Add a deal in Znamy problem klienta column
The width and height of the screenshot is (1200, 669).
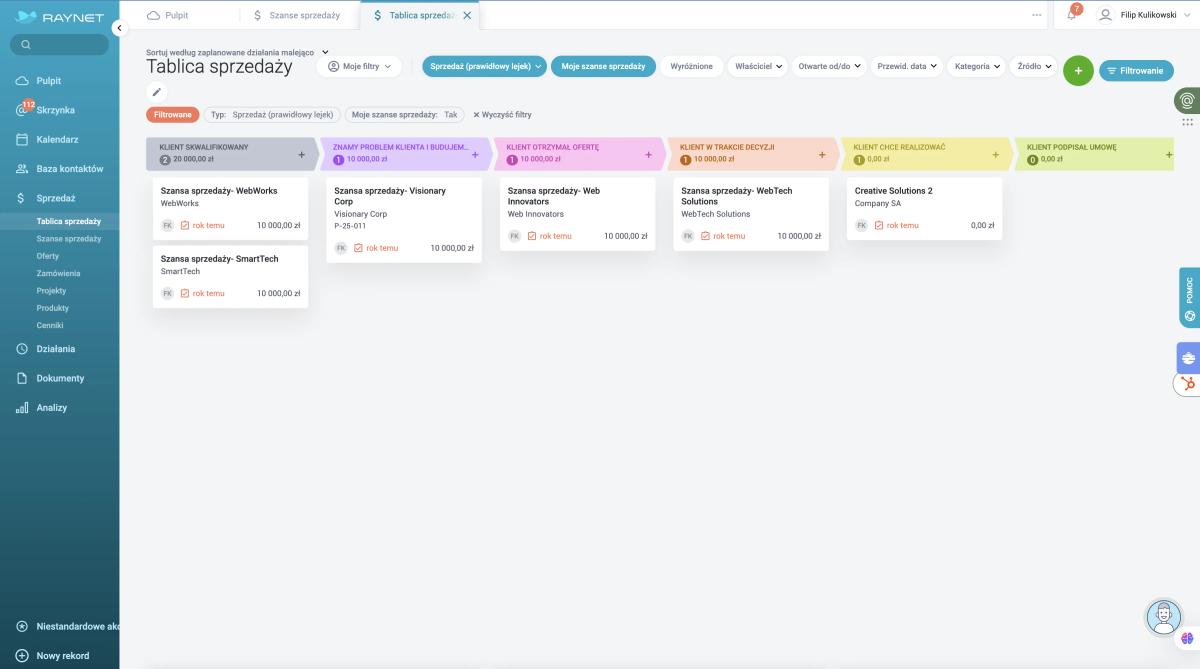click(x=475, y=155)
